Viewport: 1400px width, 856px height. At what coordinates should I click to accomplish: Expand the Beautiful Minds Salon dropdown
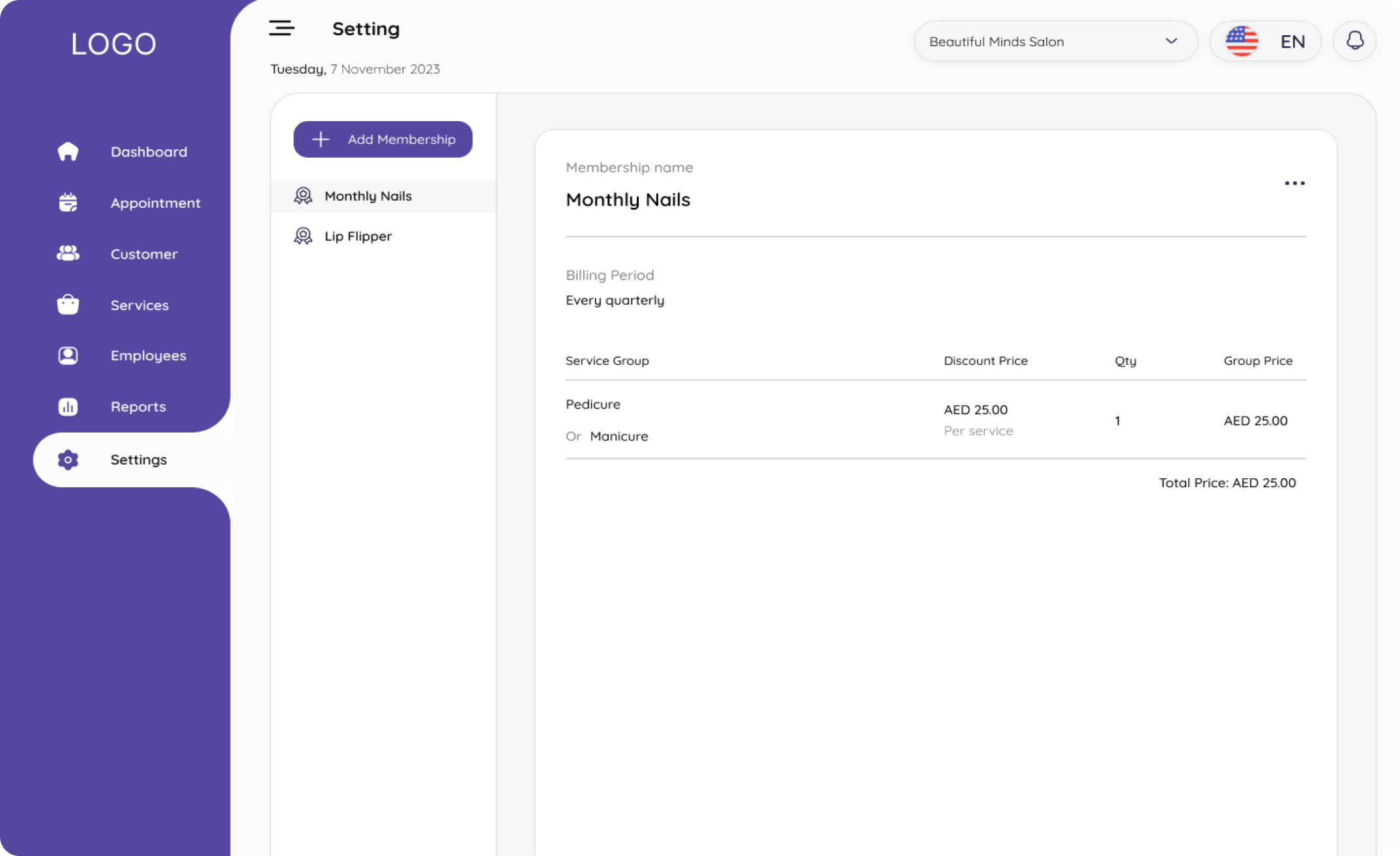tap(1043, 41)
